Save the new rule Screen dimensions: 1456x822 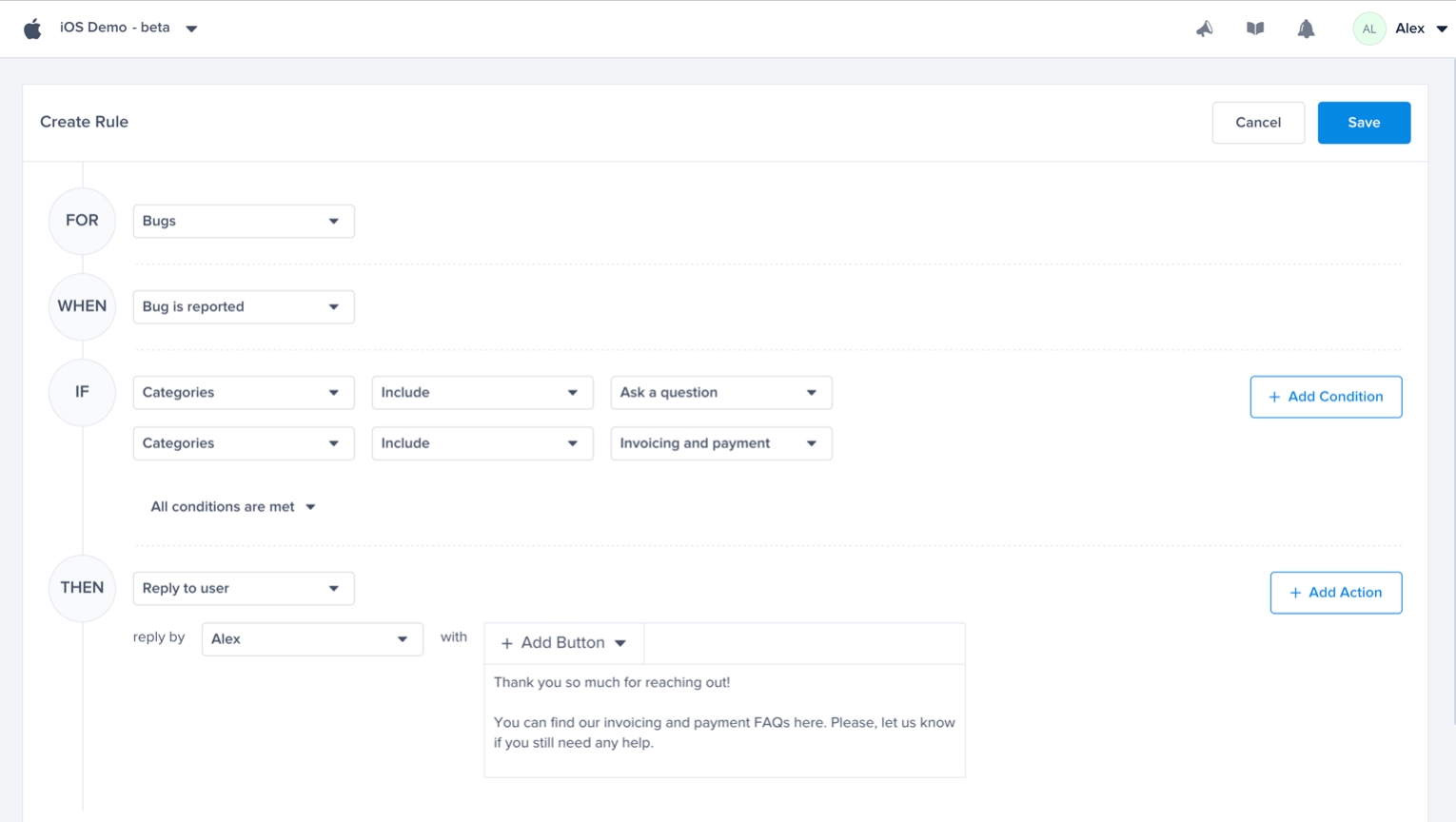point(1363,123)
